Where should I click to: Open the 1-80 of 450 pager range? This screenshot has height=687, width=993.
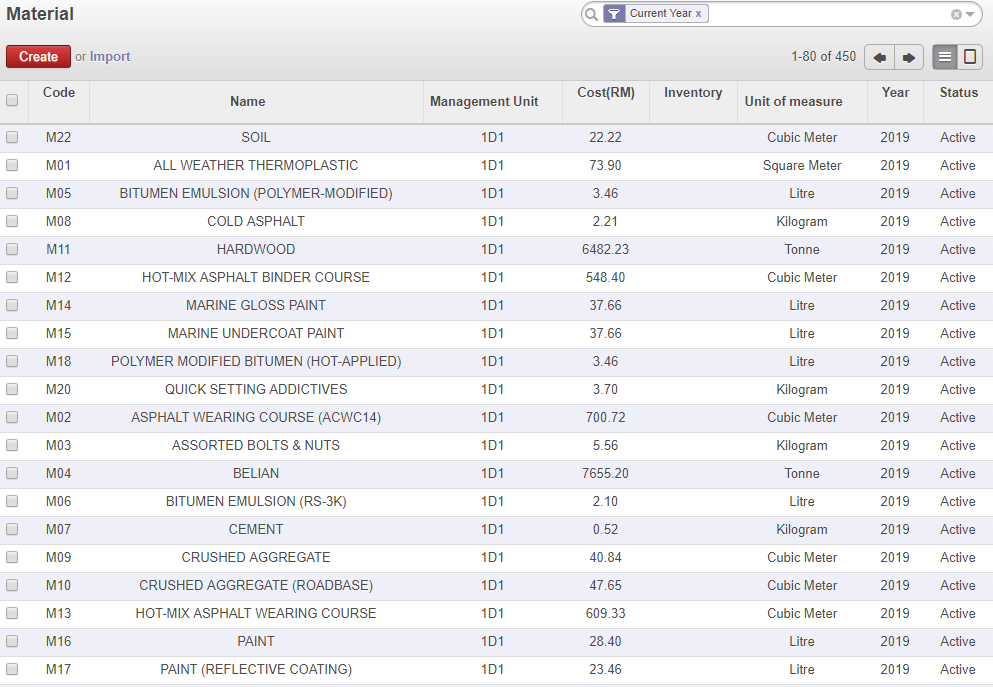tap(823, 57)
